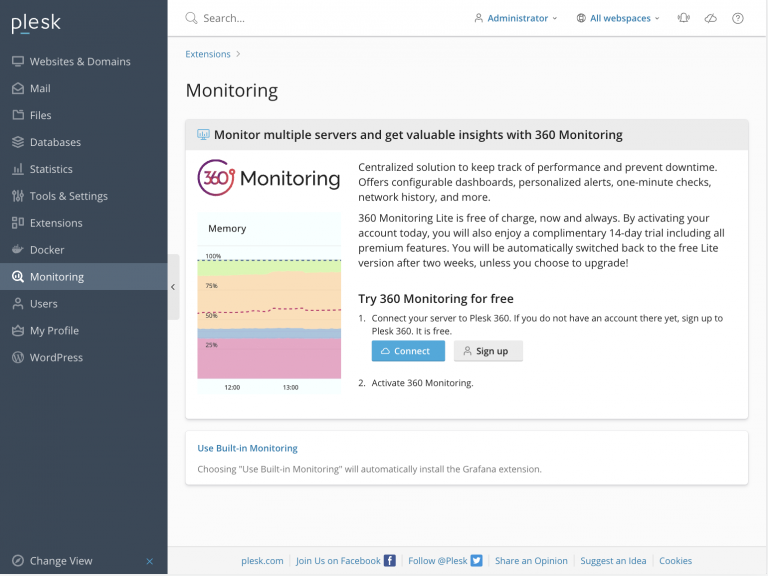This screenshot has width=768, height=576.
Task: Click the Facebook icon in footer
Action: pos(390,560)
